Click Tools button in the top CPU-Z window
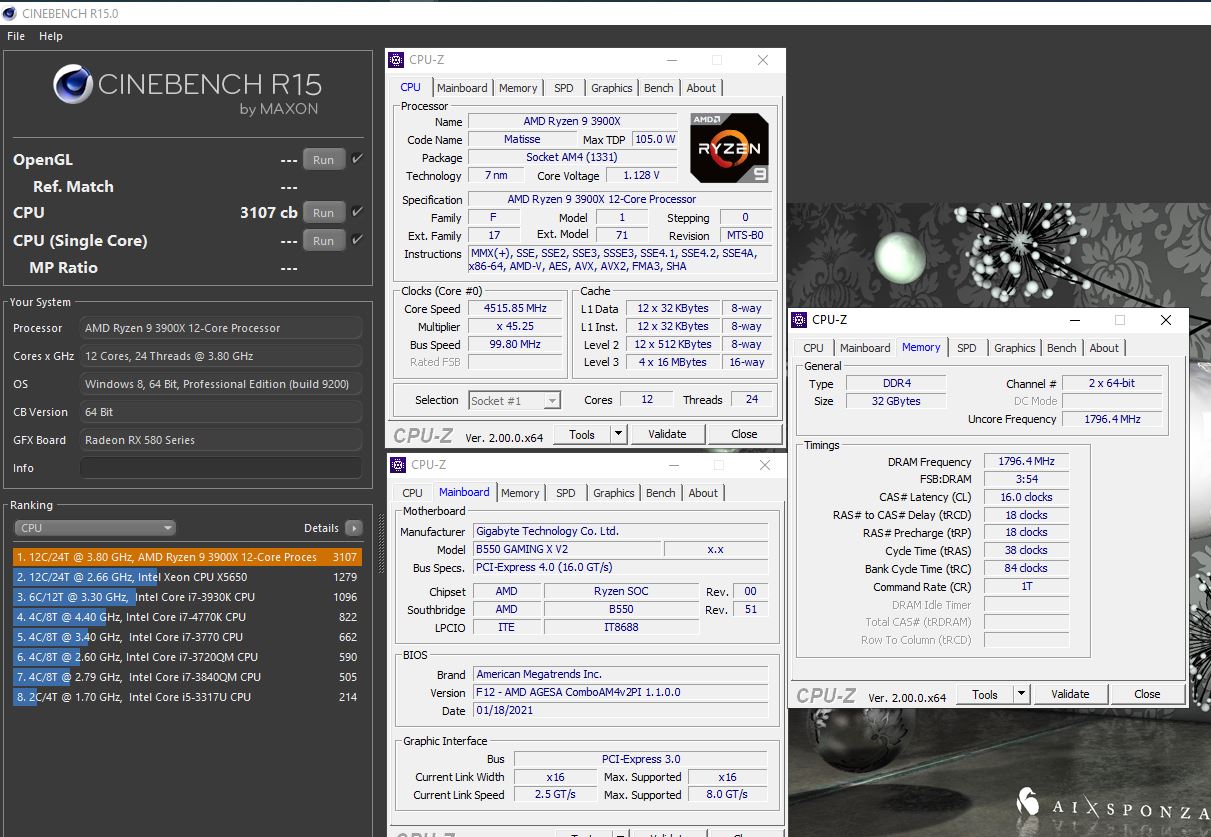Viewport: 1211px width, 837px height. pos(582,434)
